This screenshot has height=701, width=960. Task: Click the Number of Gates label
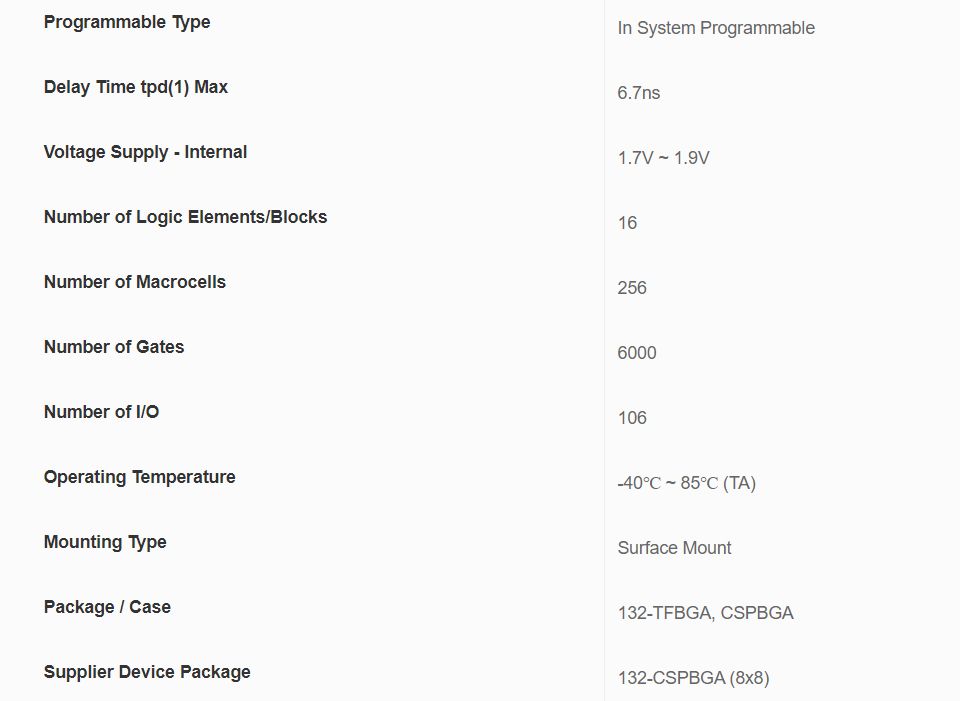coord(114,347)
